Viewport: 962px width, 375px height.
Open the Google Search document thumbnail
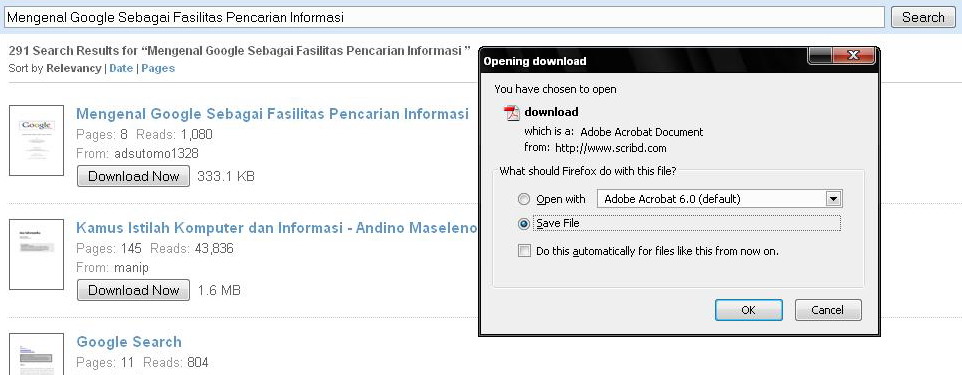coord(36,354)
